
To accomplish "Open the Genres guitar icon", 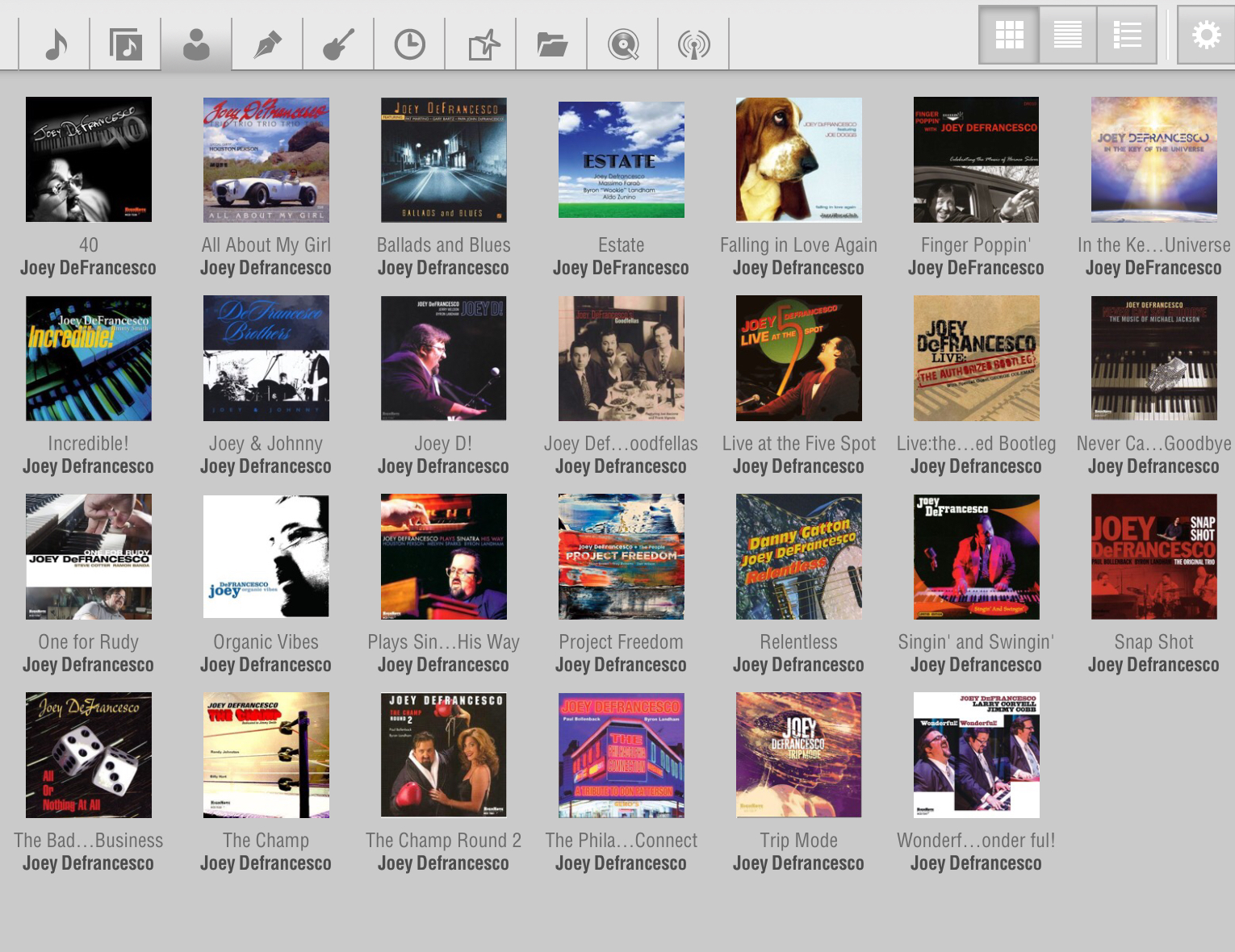I will click(338, 44).
